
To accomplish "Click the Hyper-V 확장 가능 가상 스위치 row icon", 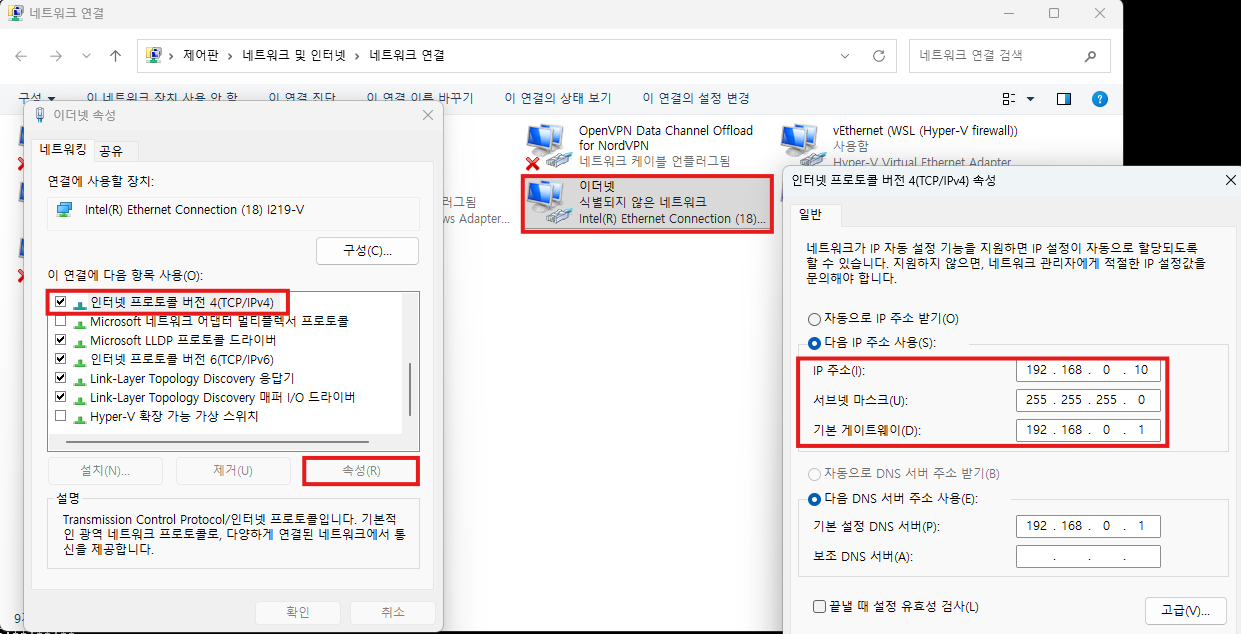I will 79,417.
